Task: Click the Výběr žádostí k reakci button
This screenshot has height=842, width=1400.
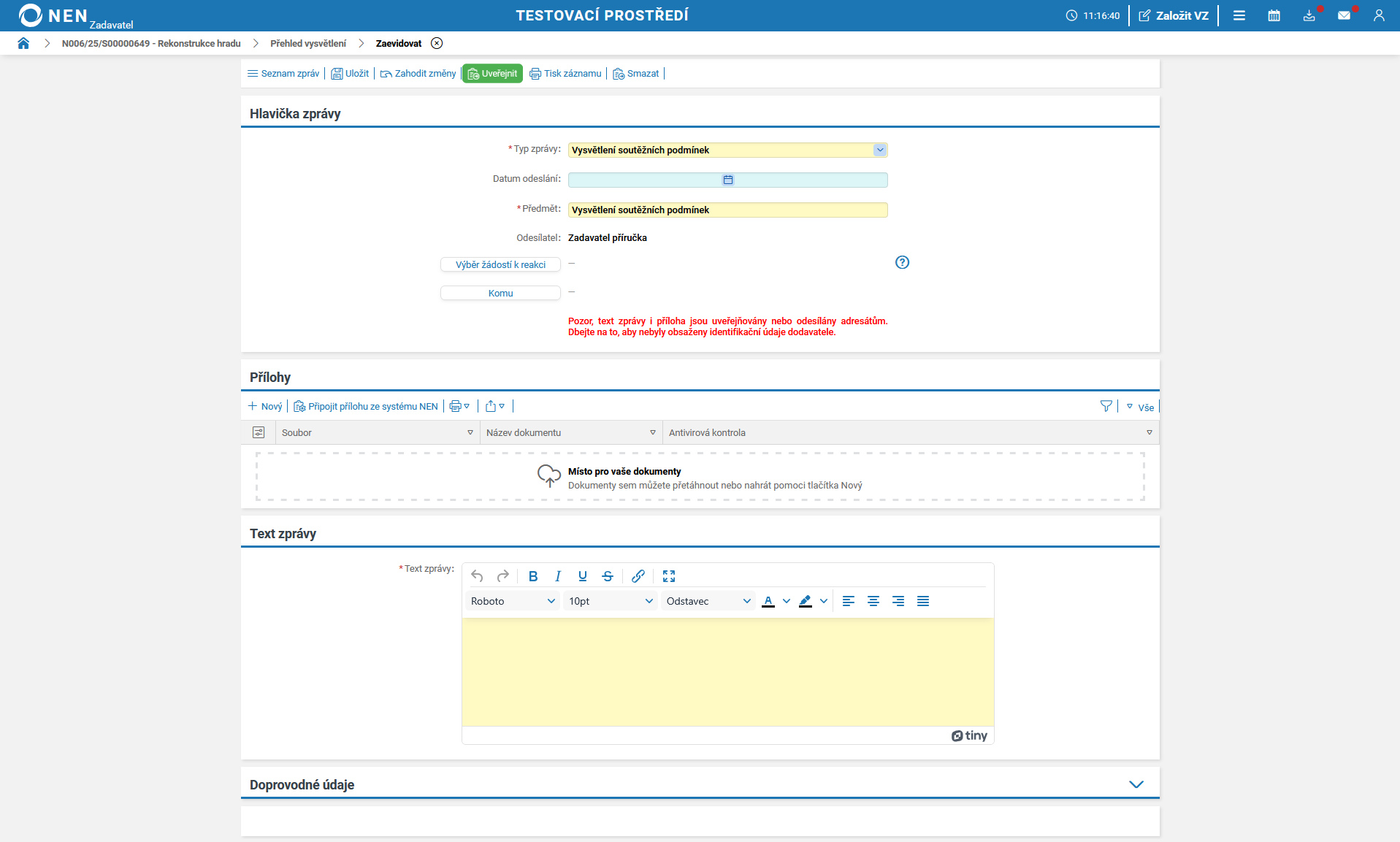Action: 500,264
